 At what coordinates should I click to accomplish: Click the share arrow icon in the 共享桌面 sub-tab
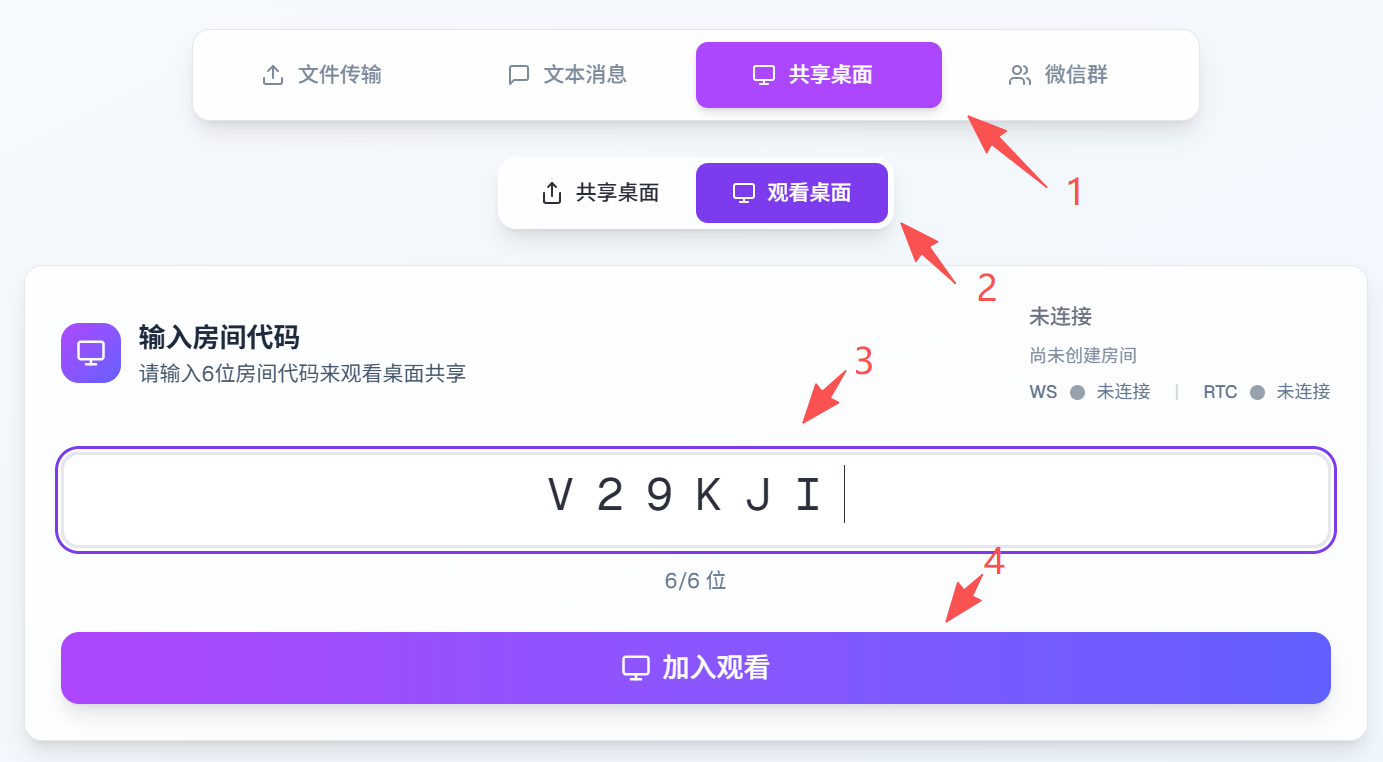click(551, 193)
